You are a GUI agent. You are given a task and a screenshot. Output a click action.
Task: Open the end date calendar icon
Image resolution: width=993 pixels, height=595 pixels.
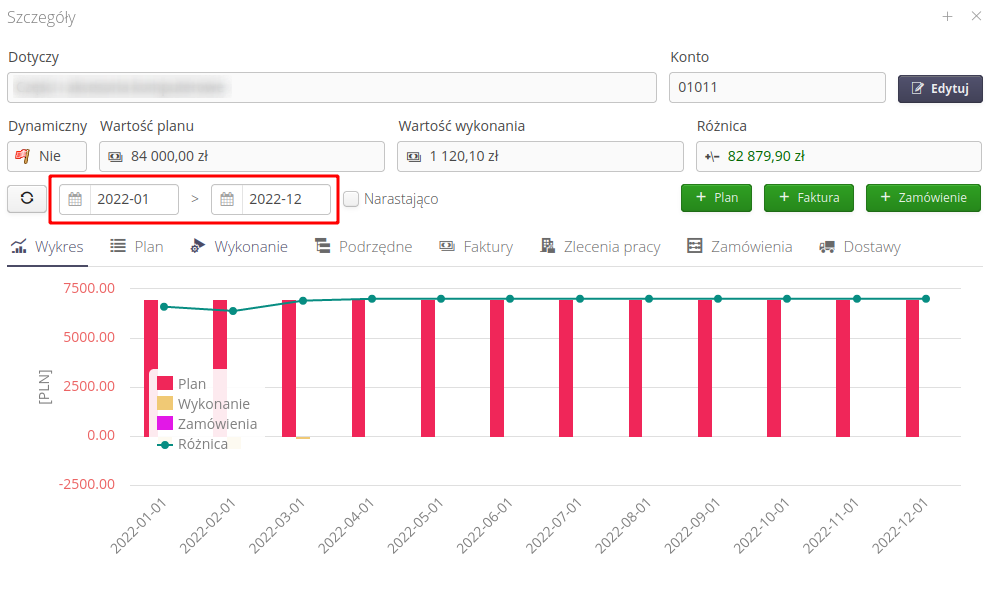pyautogui.click(x=227, y=199)
